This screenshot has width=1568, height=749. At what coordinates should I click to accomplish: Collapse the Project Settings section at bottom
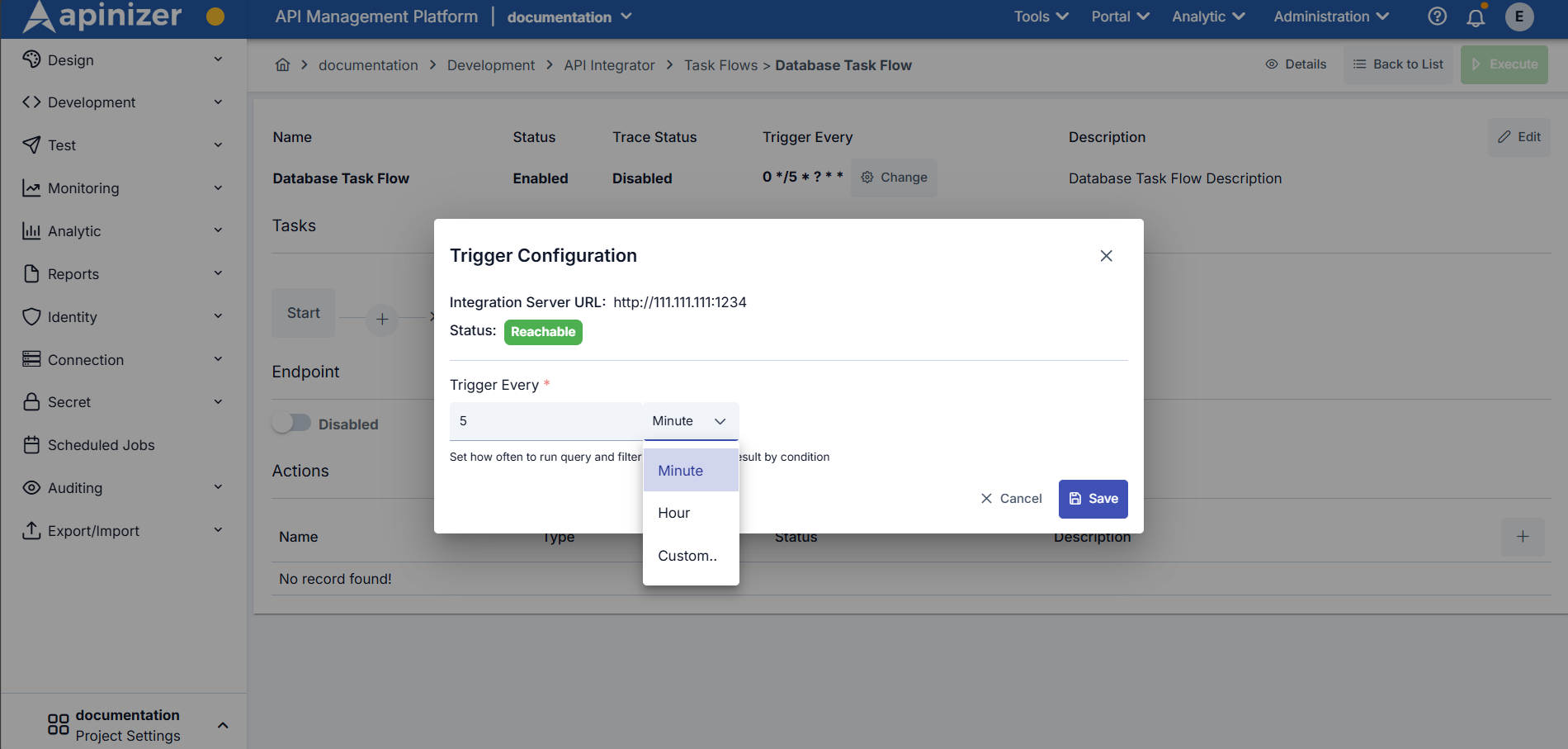pos(222,725)
